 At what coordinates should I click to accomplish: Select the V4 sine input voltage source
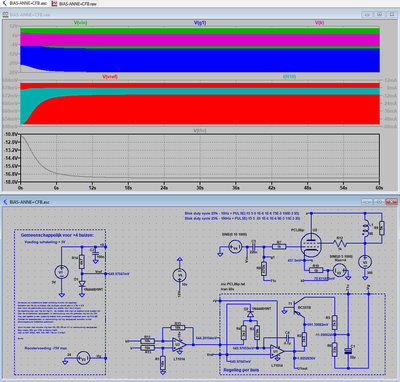tap(236, 247)
